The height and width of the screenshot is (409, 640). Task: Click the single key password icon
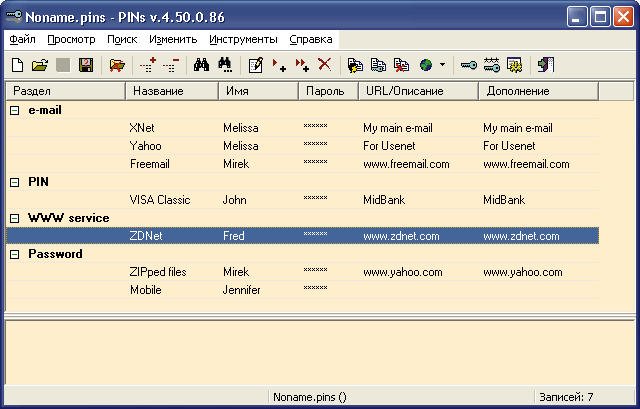469,65
